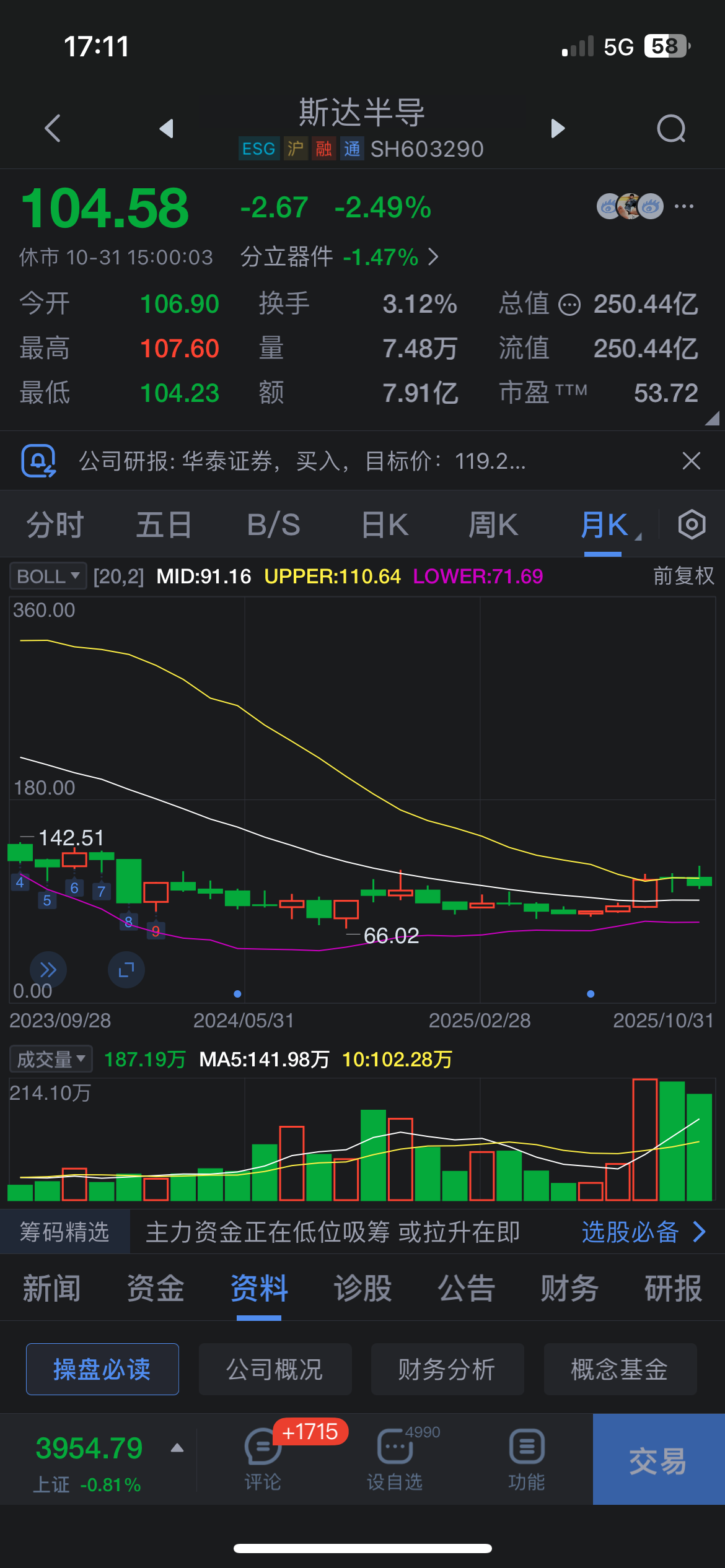
Task: Switch to 公告 tab
Action: click(x=466, y=1289)
